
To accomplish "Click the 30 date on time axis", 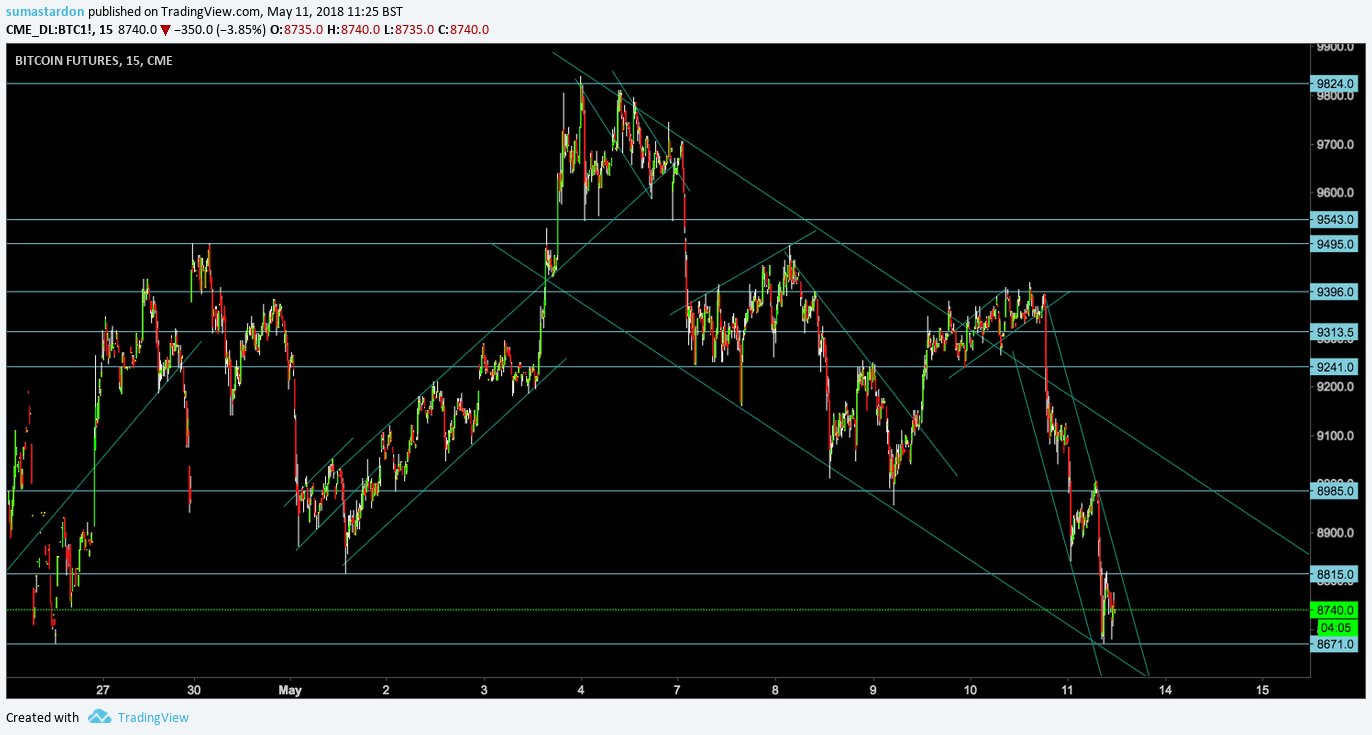I will (x=195, y=690).
